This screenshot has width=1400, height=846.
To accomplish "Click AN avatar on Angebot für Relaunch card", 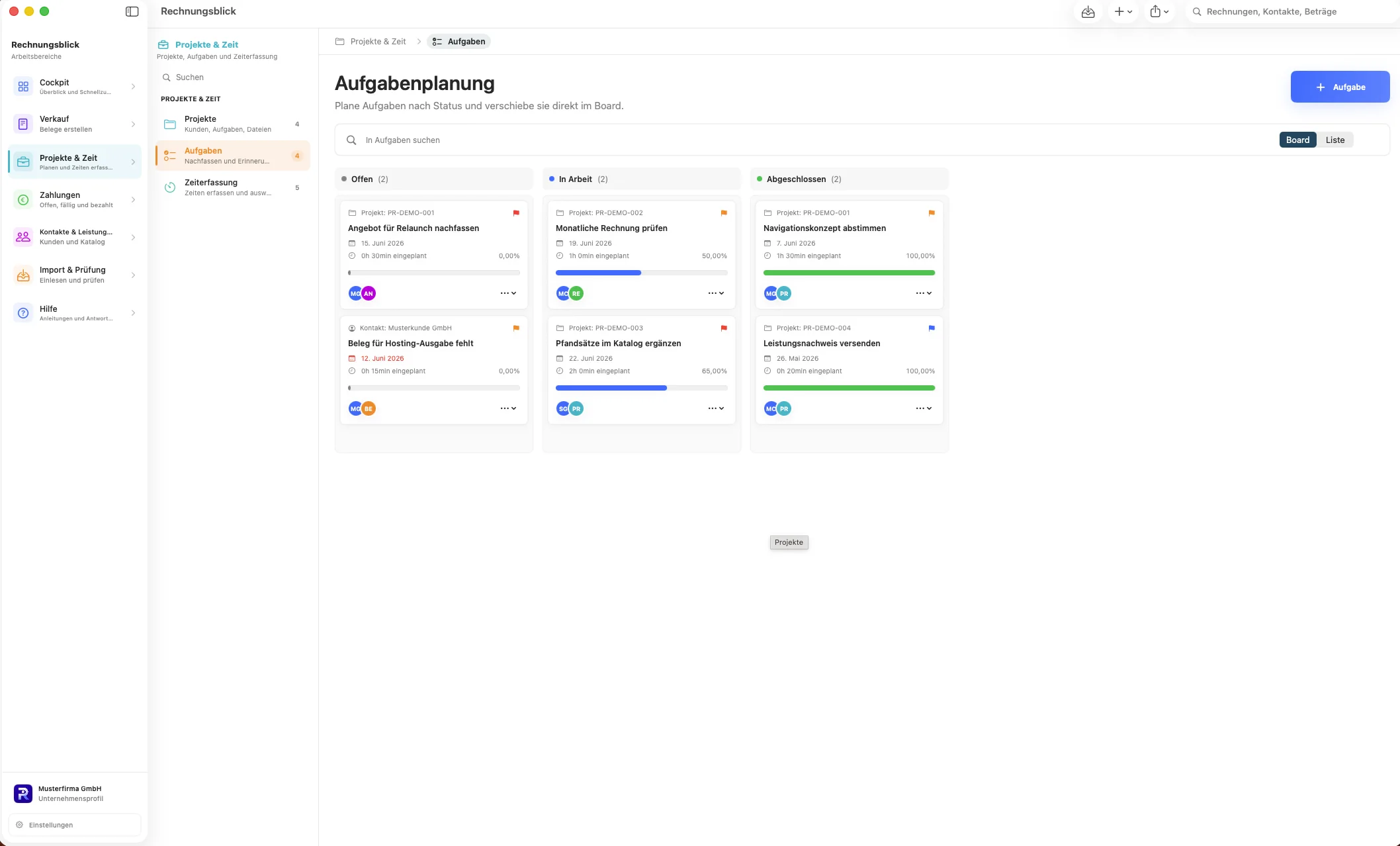I will [369, 293].
